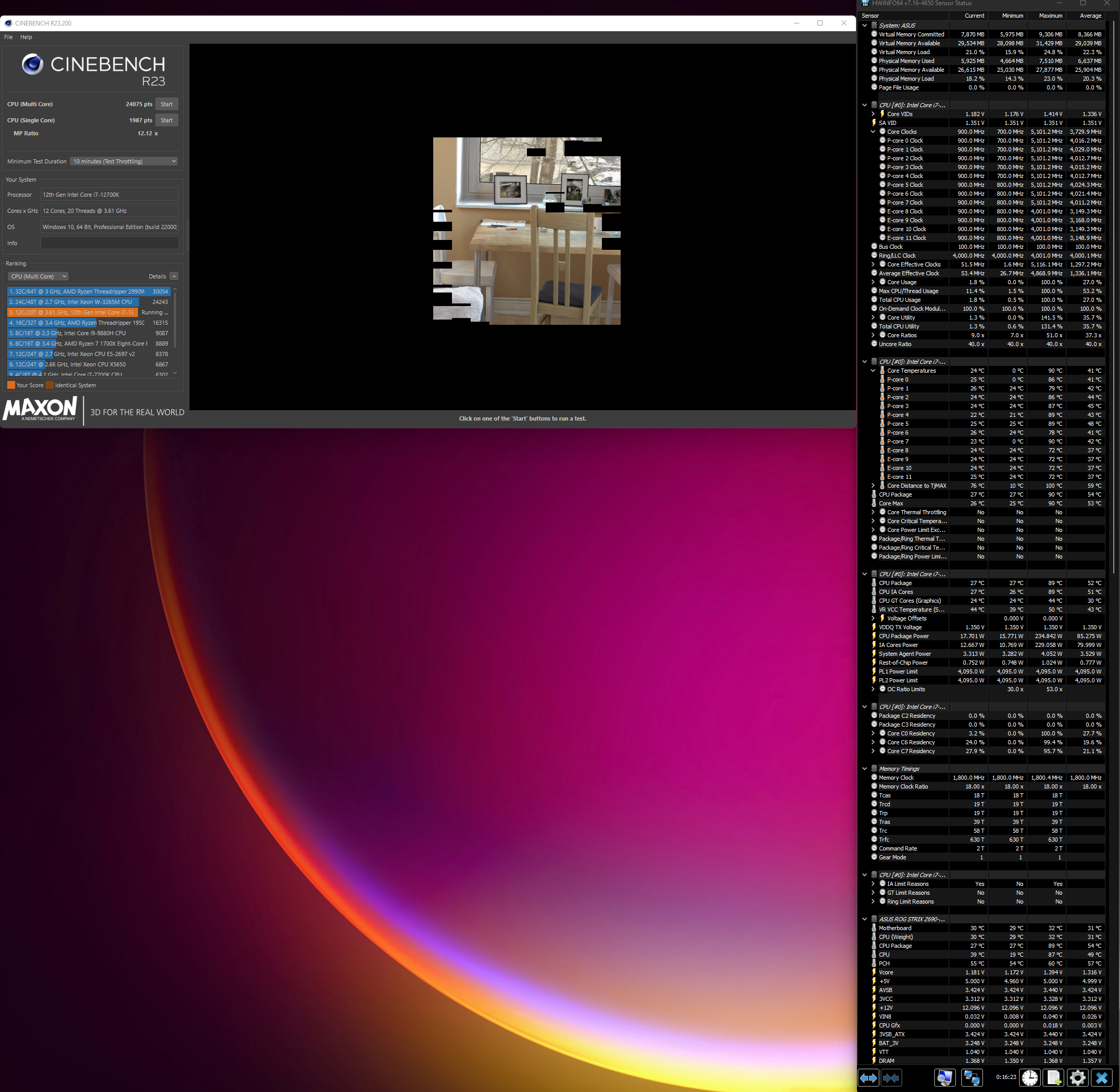Collapse the Core Clocks node
The width and height of the screenshot is (1120, 1092).
click(x=873, y=131)
